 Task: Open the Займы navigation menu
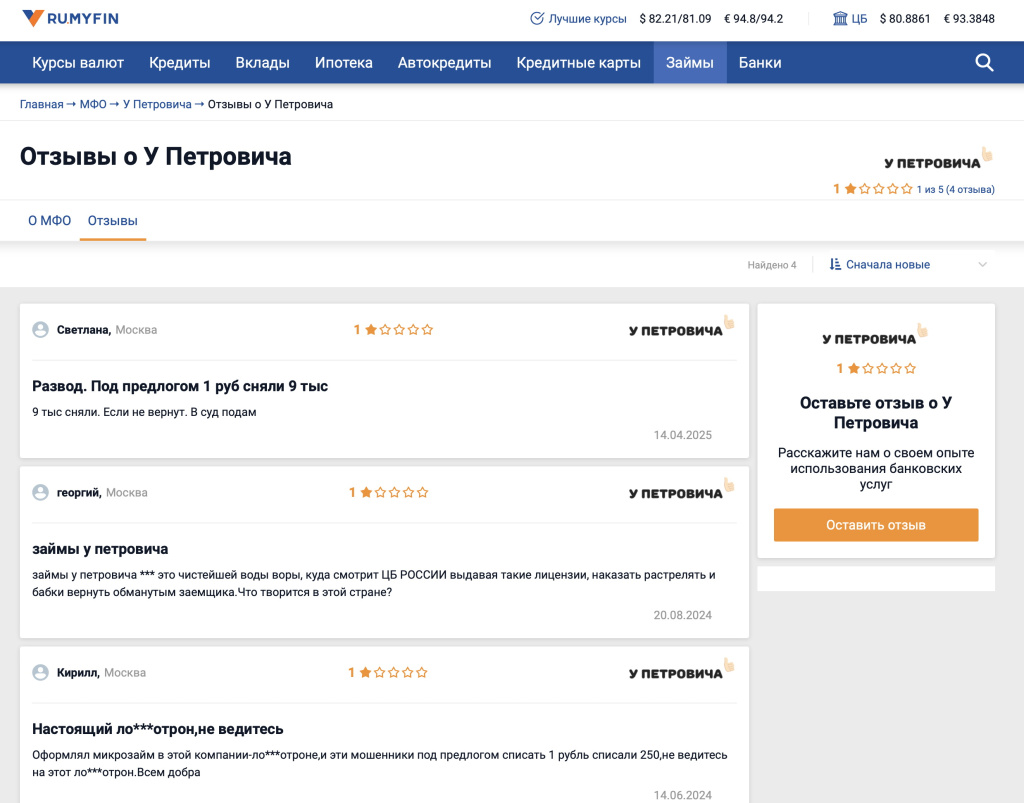(x=690, y=63)
